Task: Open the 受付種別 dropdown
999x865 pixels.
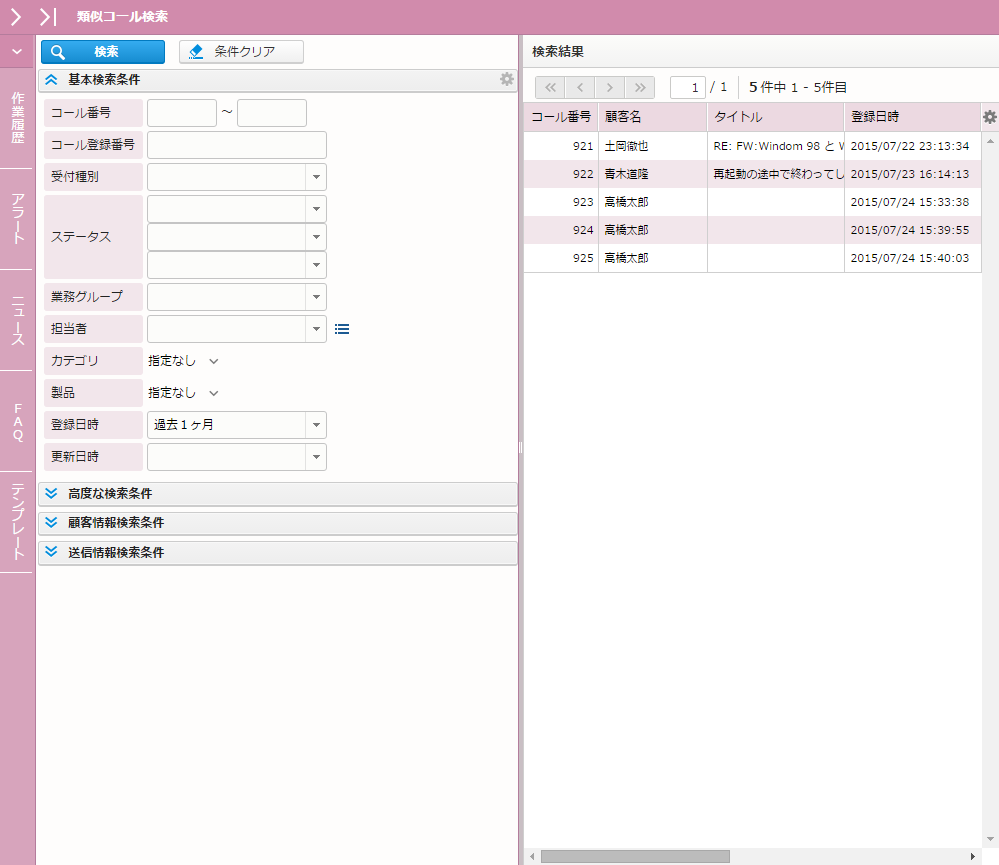Action: (x=316, y=177)
